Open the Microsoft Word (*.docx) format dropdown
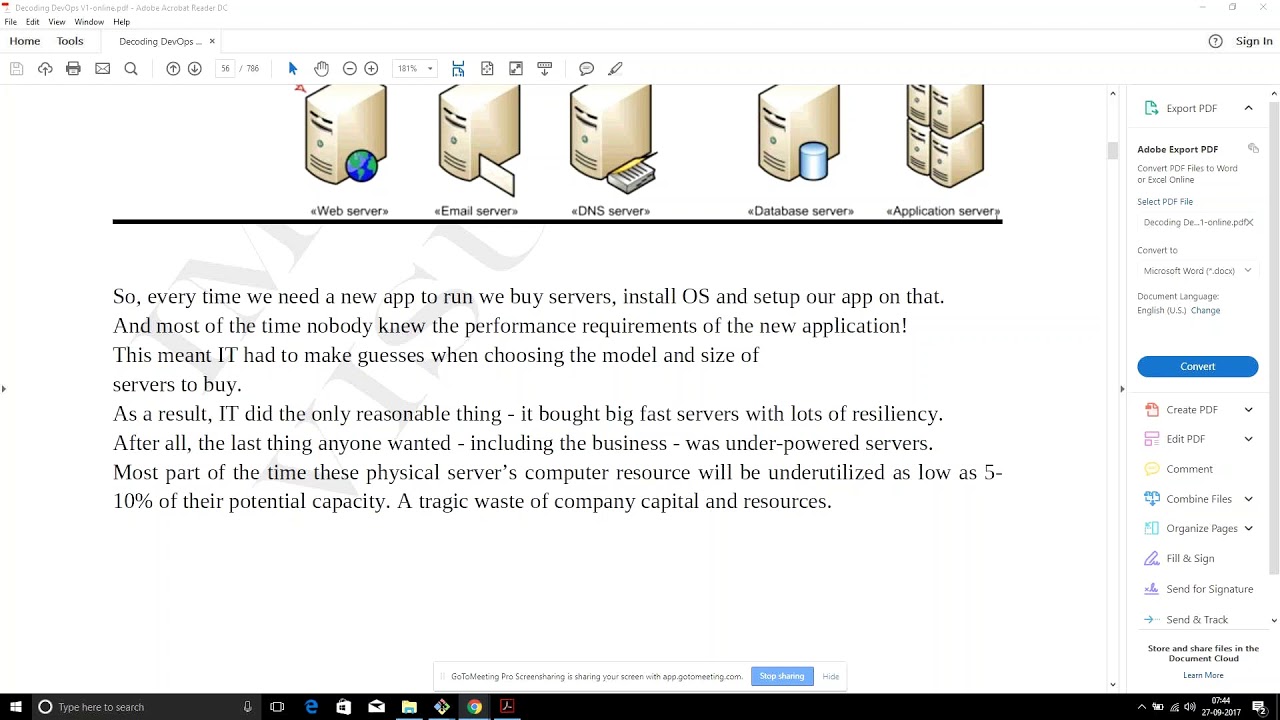 1197,270
